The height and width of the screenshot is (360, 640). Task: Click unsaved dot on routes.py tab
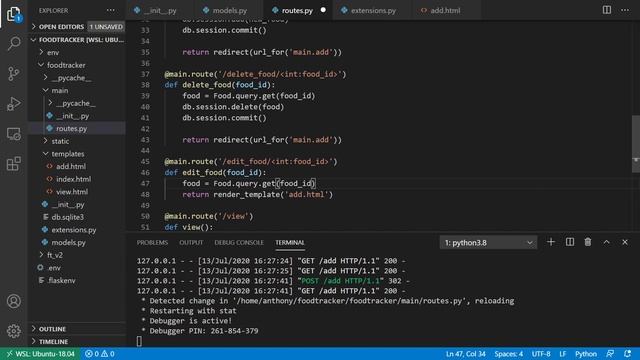(323, 10)
